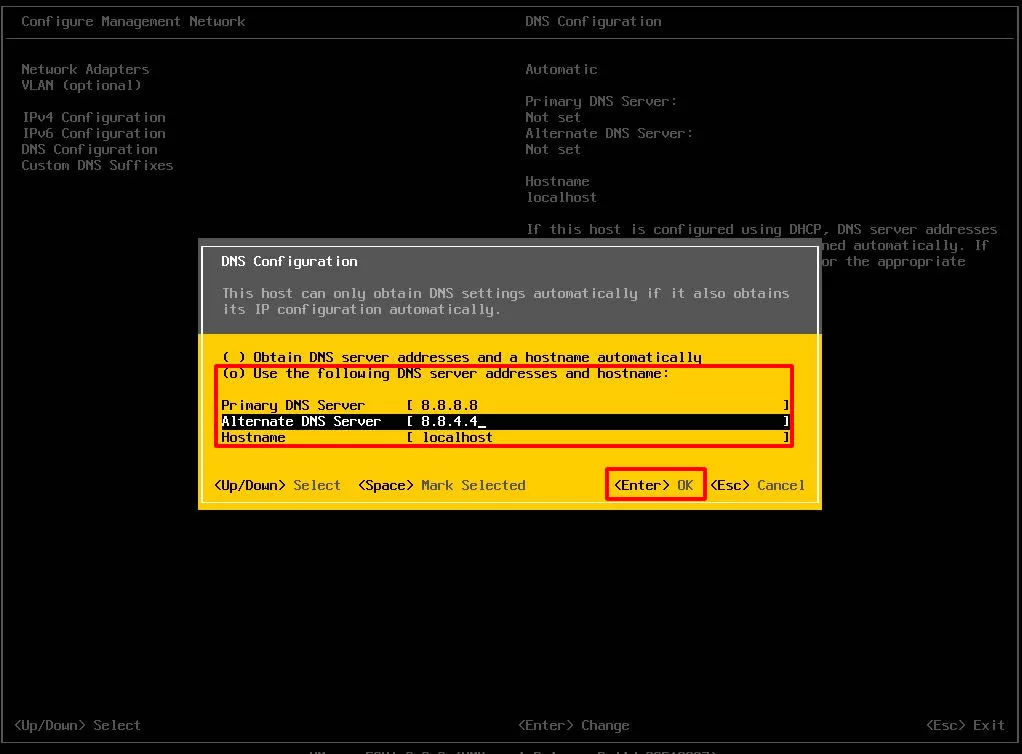Click DNS Configuration in the left menu

[89, 149]
